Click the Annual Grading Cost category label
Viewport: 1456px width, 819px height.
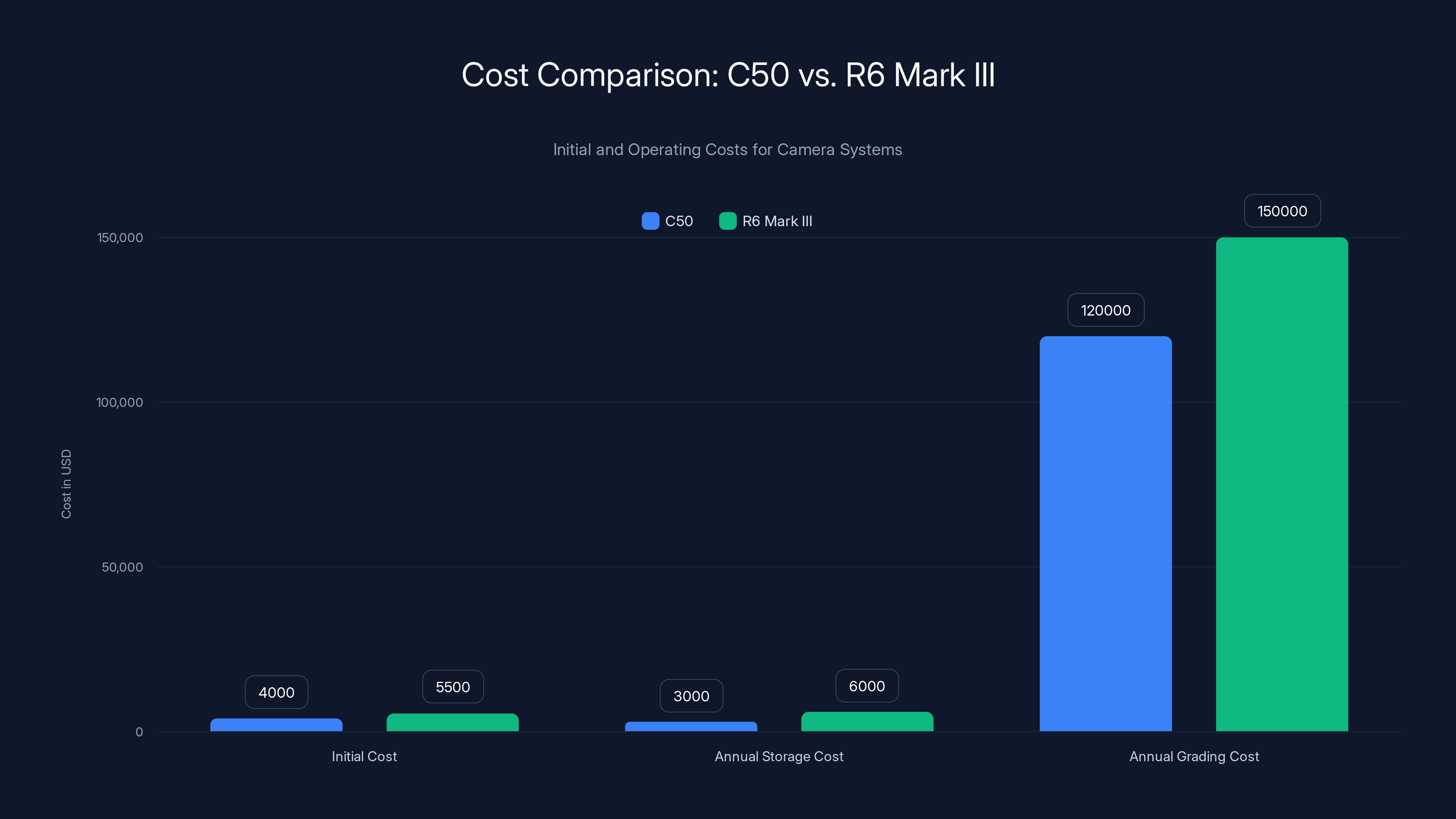(x=1194, y=756)
